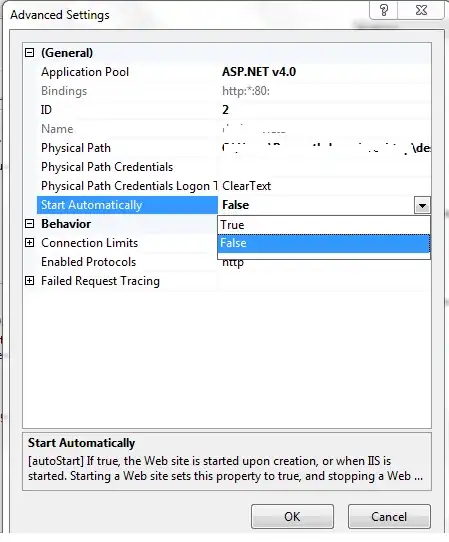Click the ASP.NET v4.0 value field

coord(325,72)
